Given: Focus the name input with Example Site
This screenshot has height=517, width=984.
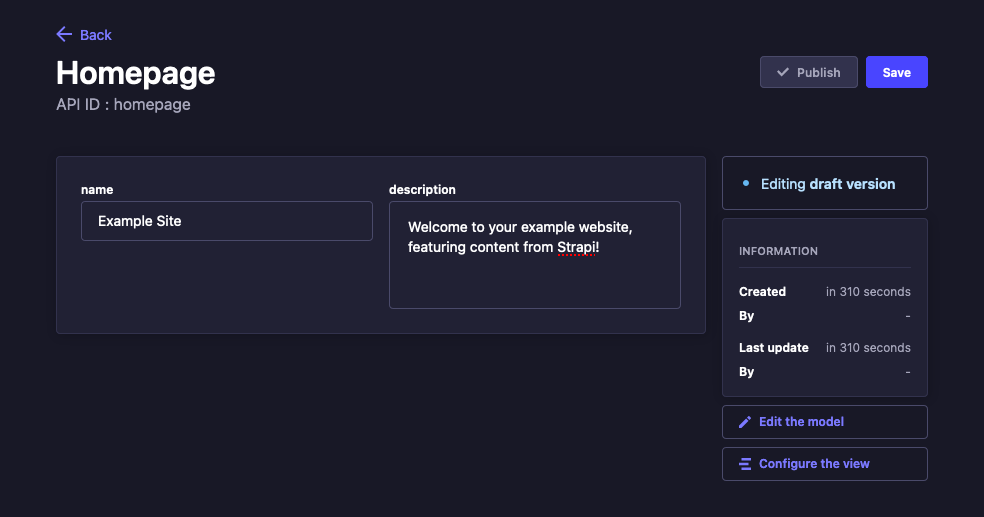Looking at the screenshot, I should click(x=226, y=221).
